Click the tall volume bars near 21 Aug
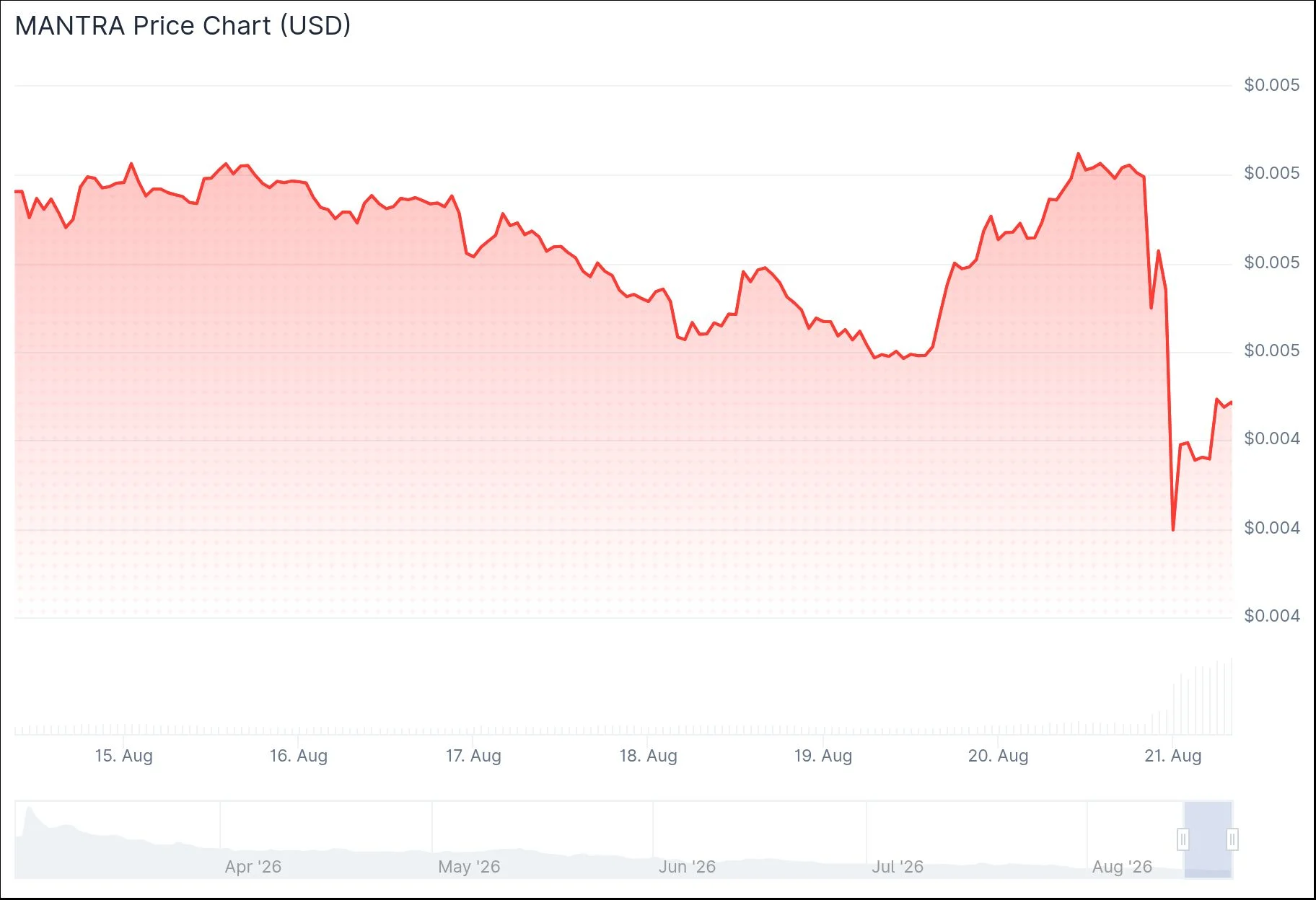The image size is (1316, 900). click(x=1203, y=697)
